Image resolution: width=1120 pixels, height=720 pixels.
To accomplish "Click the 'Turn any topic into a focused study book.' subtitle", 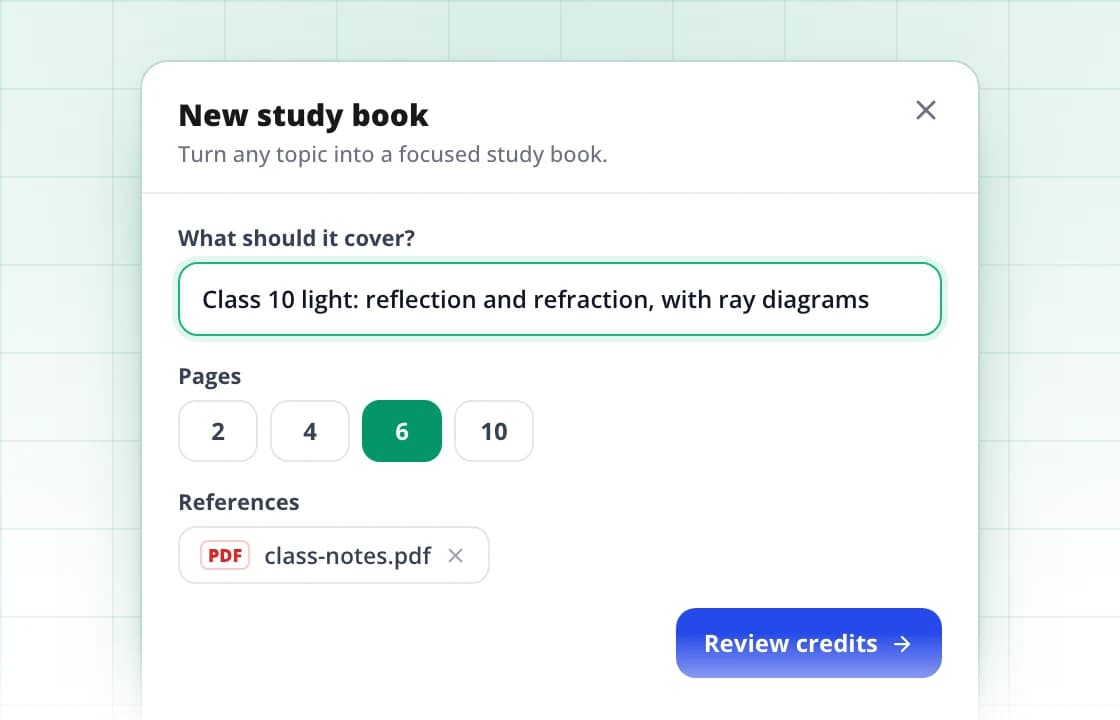I will click(393, 154).
